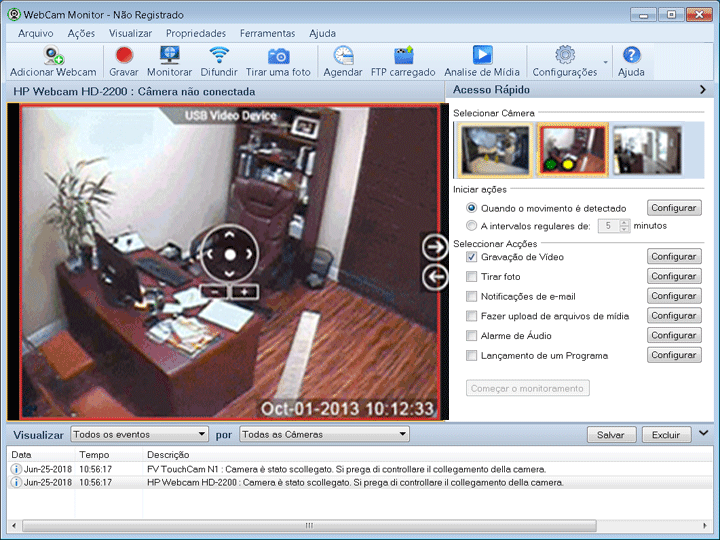The width and height of the screenshot is (720, 540).
Task: Take a snapshot with Tirar uma foto
Action: pyautogui.click(x=279, y=56)
